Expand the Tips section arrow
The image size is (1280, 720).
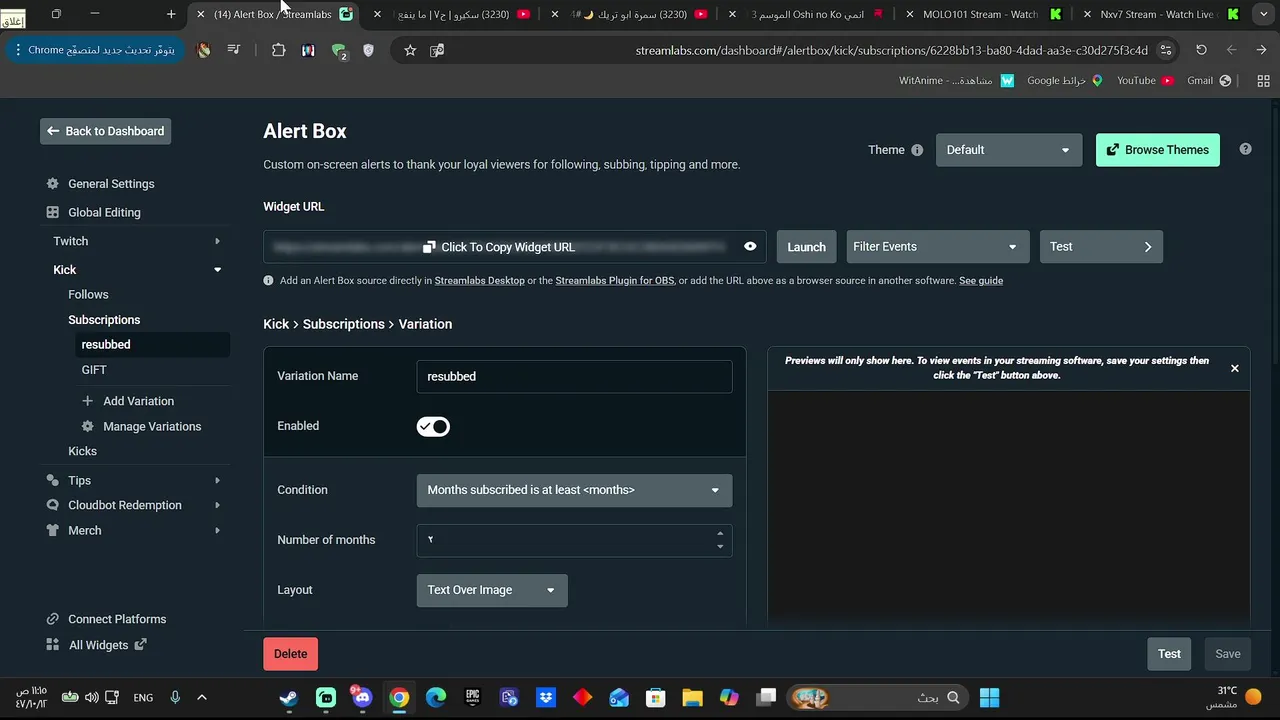[x=217, y=481]
